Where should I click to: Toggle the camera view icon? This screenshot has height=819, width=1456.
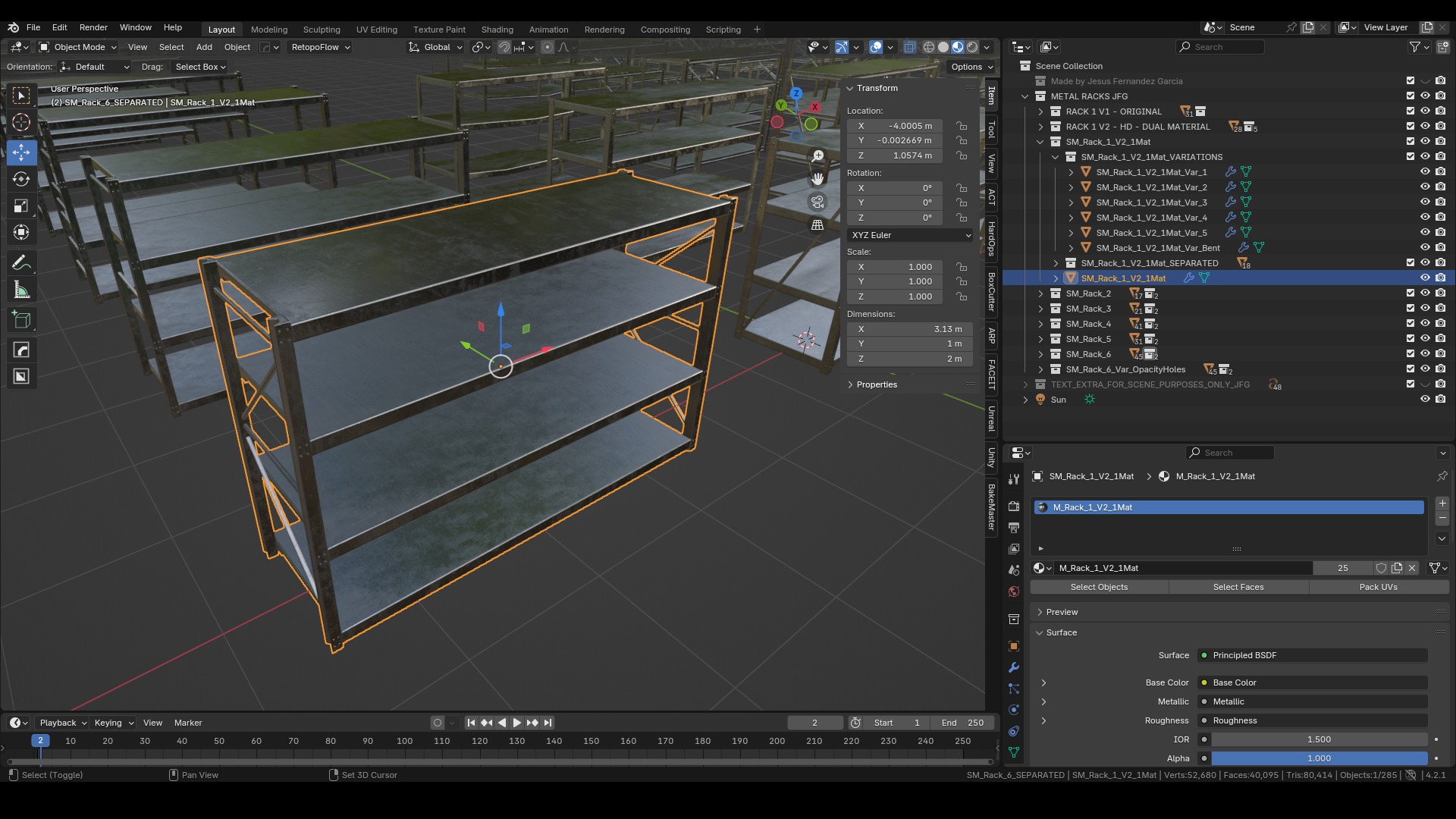(817, 202)
